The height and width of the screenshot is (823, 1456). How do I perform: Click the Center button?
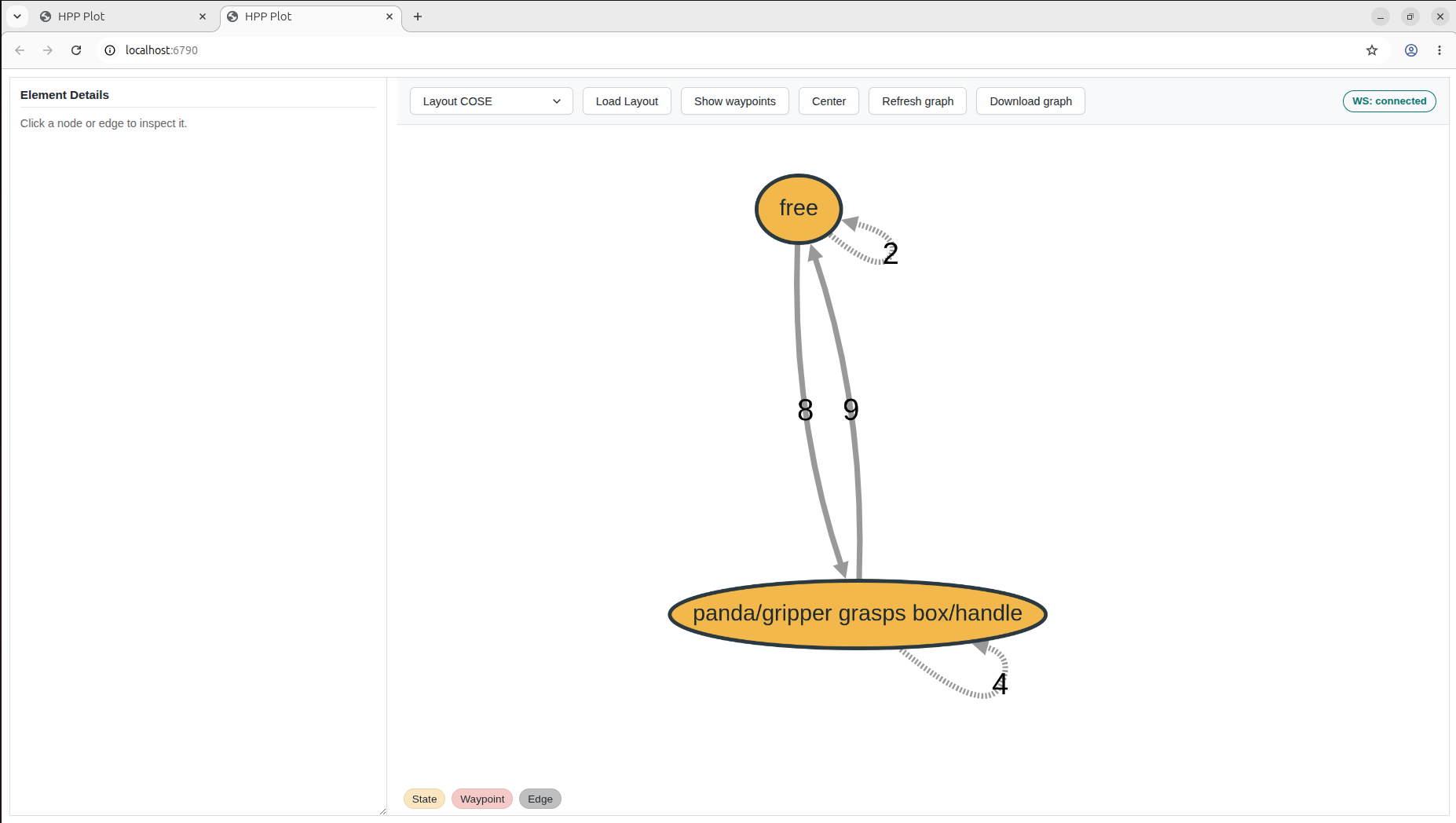pyautogui.click(x=829, y=101)
